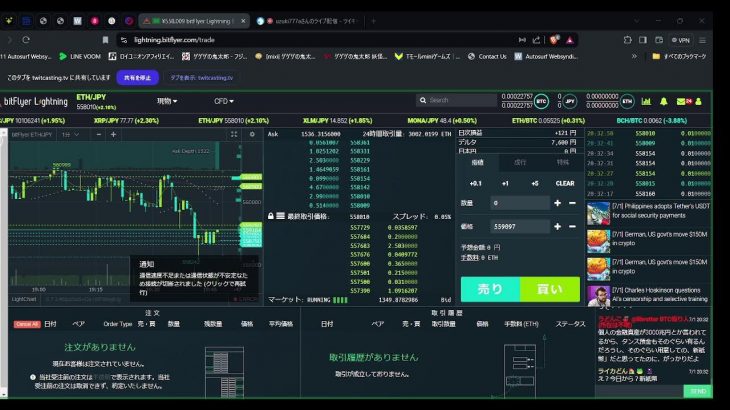Zoom out chart with minus button
This screenshot has width=730, height=410.
(99, 134)
